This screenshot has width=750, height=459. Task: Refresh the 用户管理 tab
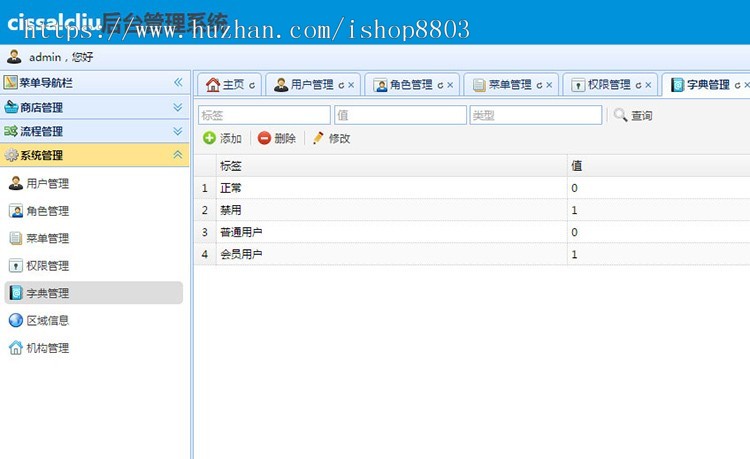pos(341,86)
